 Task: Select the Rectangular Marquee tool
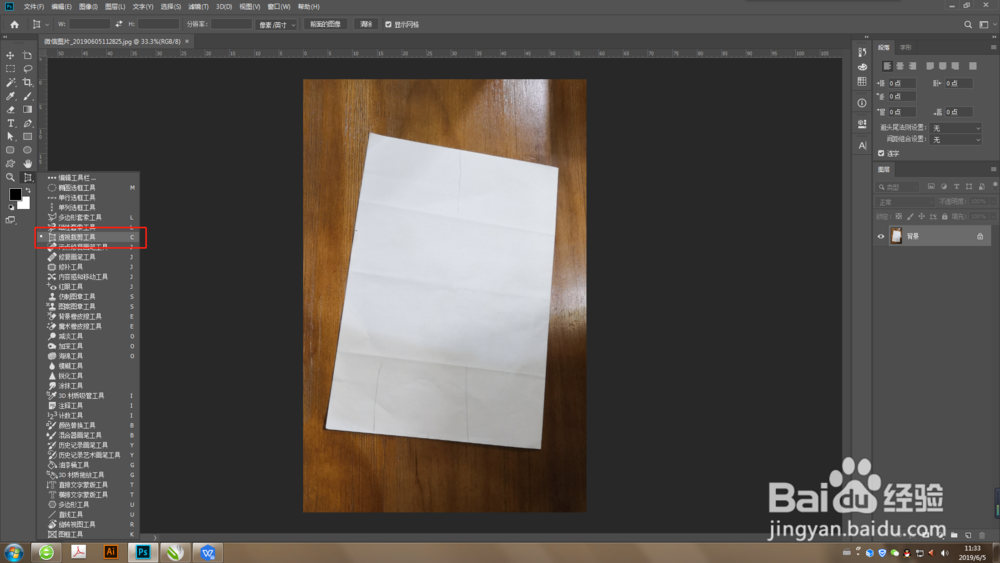(x=10, y=69)
